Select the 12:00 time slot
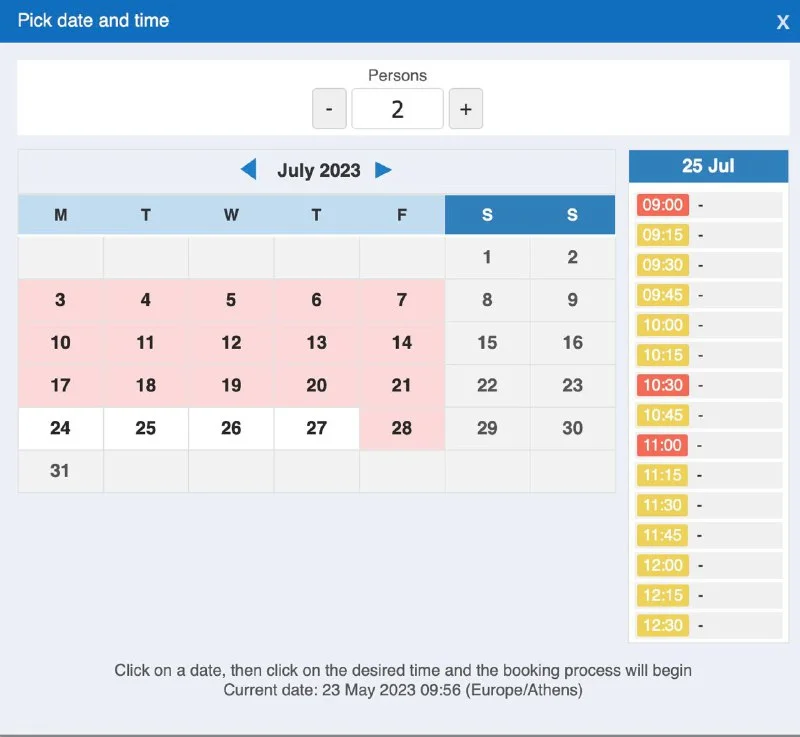This screenshot has width=800, height=737. tap(663, 565)
